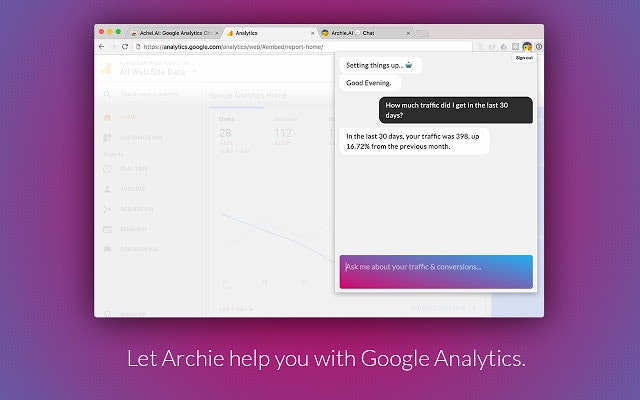Open the All Web Site Data dropdown

pyautogui.click(x=158, y=72)
